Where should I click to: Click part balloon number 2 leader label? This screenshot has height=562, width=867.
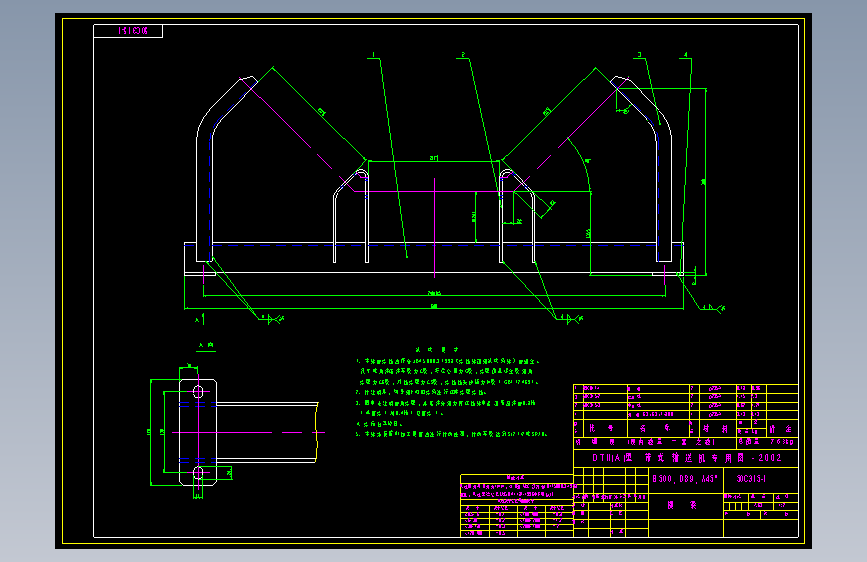point(463,55)
